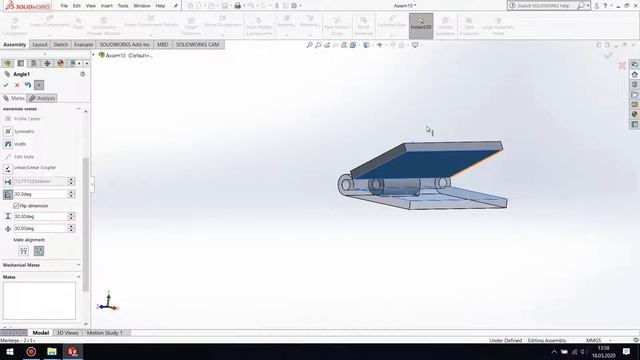This screenshot has width=640, height=360.
Task: Open the DimXpertManager crosshair tab
Action: pos(47,63)
